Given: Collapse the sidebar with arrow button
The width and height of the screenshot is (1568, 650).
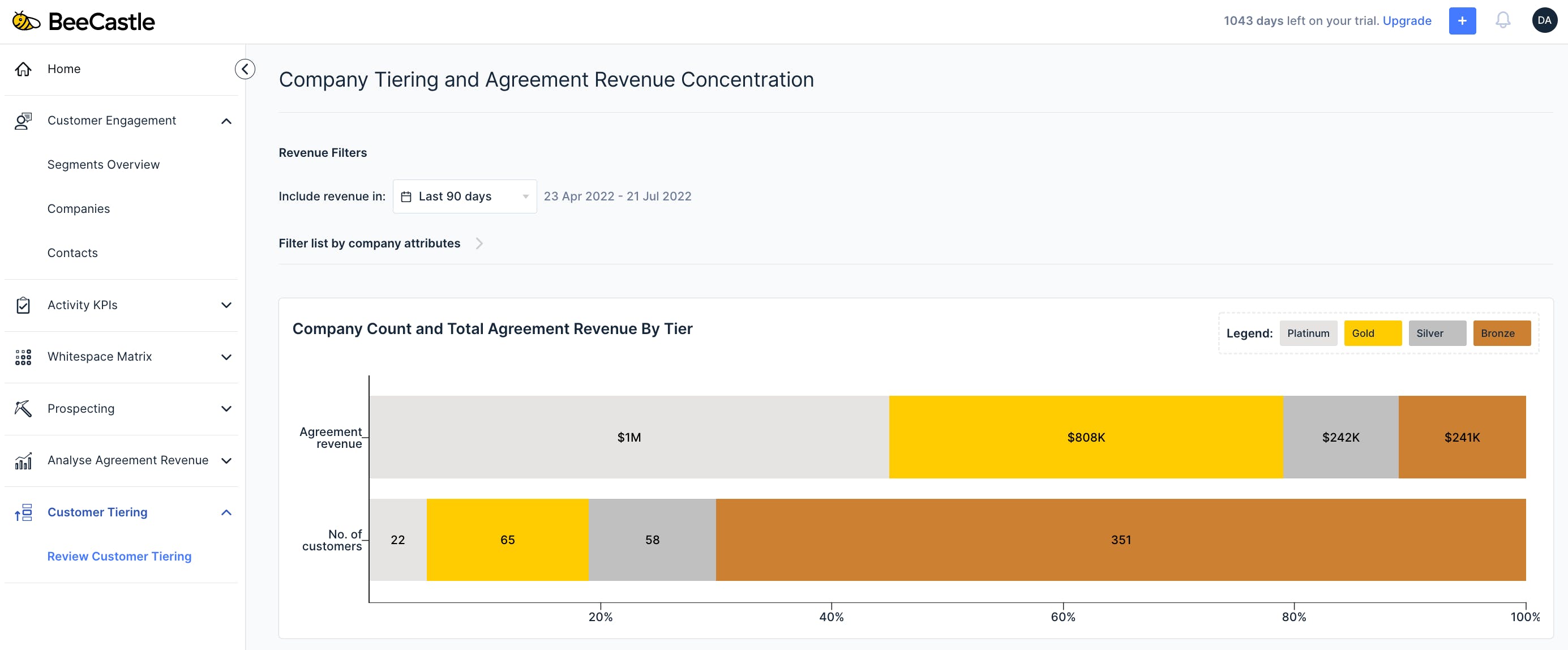Looking at the screenshot, I should (245, 69).
